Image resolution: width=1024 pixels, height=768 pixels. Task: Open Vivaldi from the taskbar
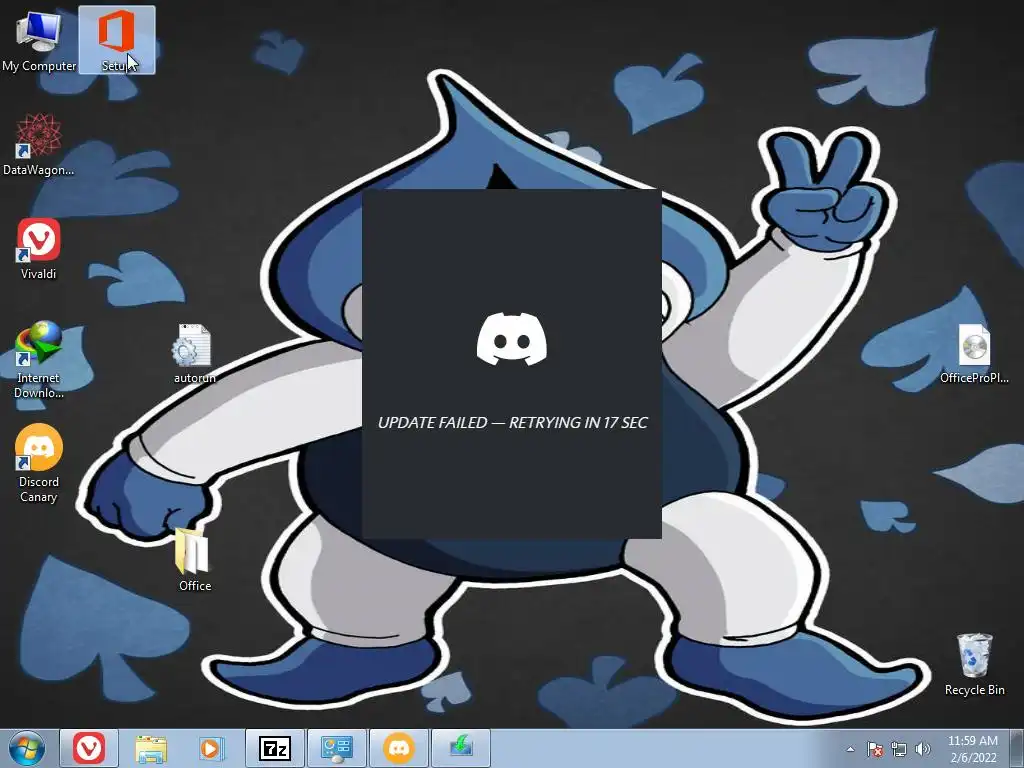89,748
